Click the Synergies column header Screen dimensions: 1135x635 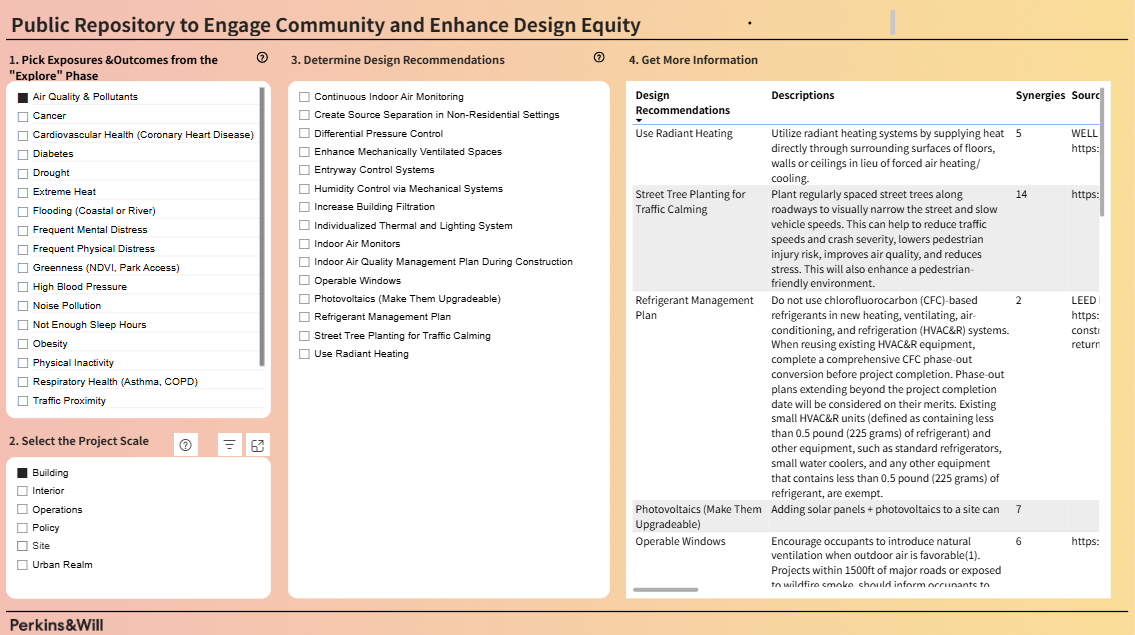[x=1040, y=96]
